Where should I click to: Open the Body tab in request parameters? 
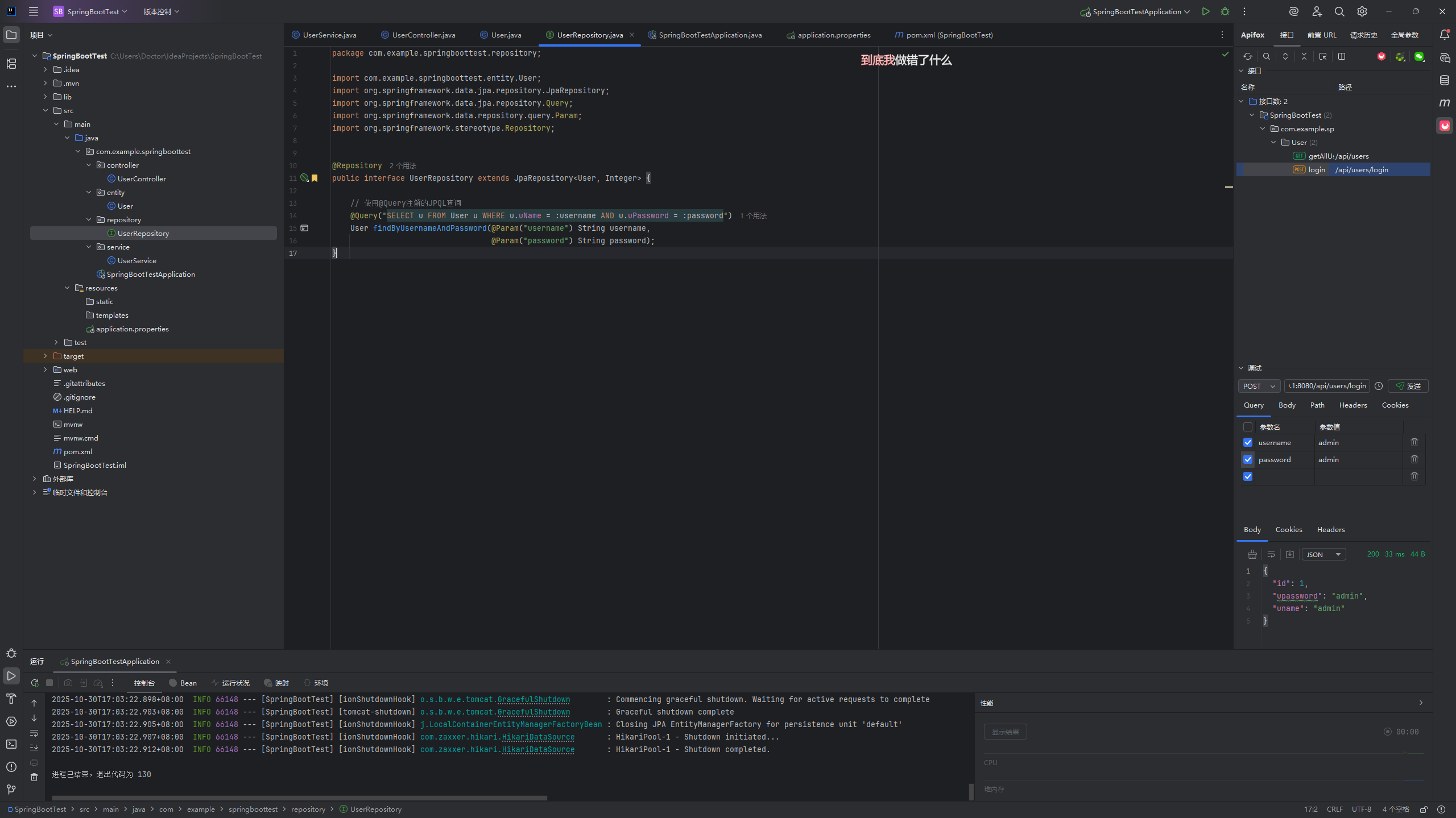click(x=1287, y=405)
